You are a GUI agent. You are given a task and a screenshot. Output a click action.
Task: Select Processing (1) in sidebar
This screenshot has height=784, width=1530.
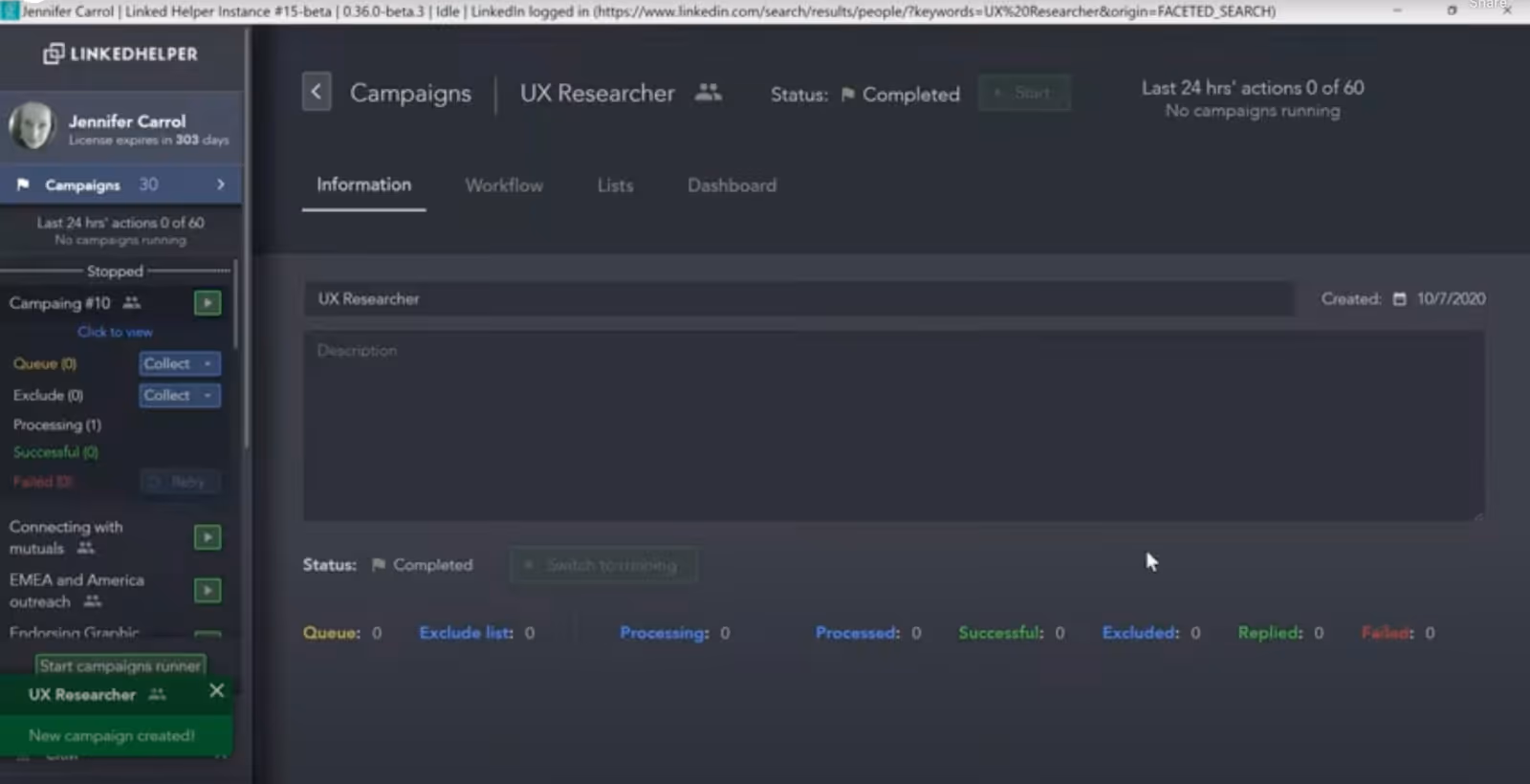tap(56, 425)
